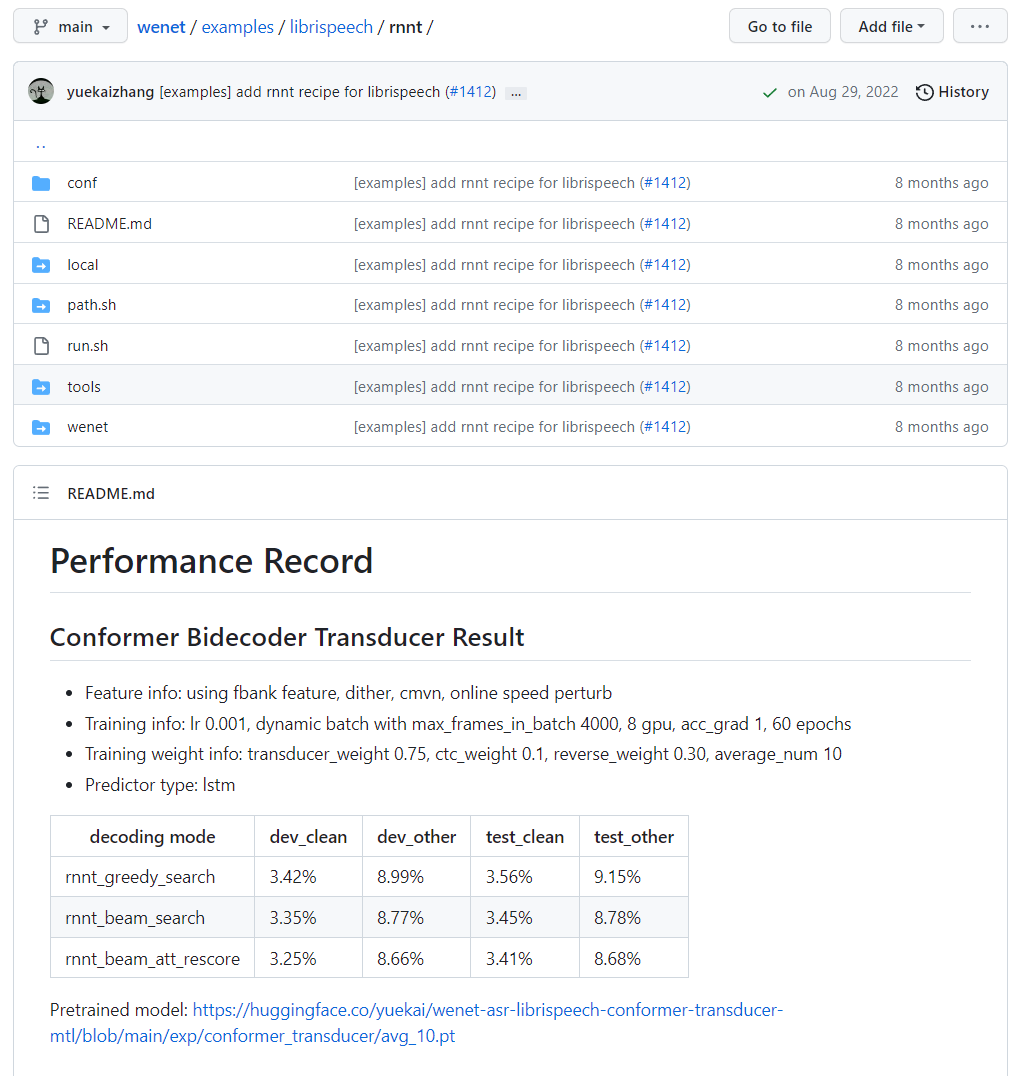The width and height of the screenshot is (1019, 1076).
Task: Expand the commit message with the ellipsis button
Action: (515, 92)
